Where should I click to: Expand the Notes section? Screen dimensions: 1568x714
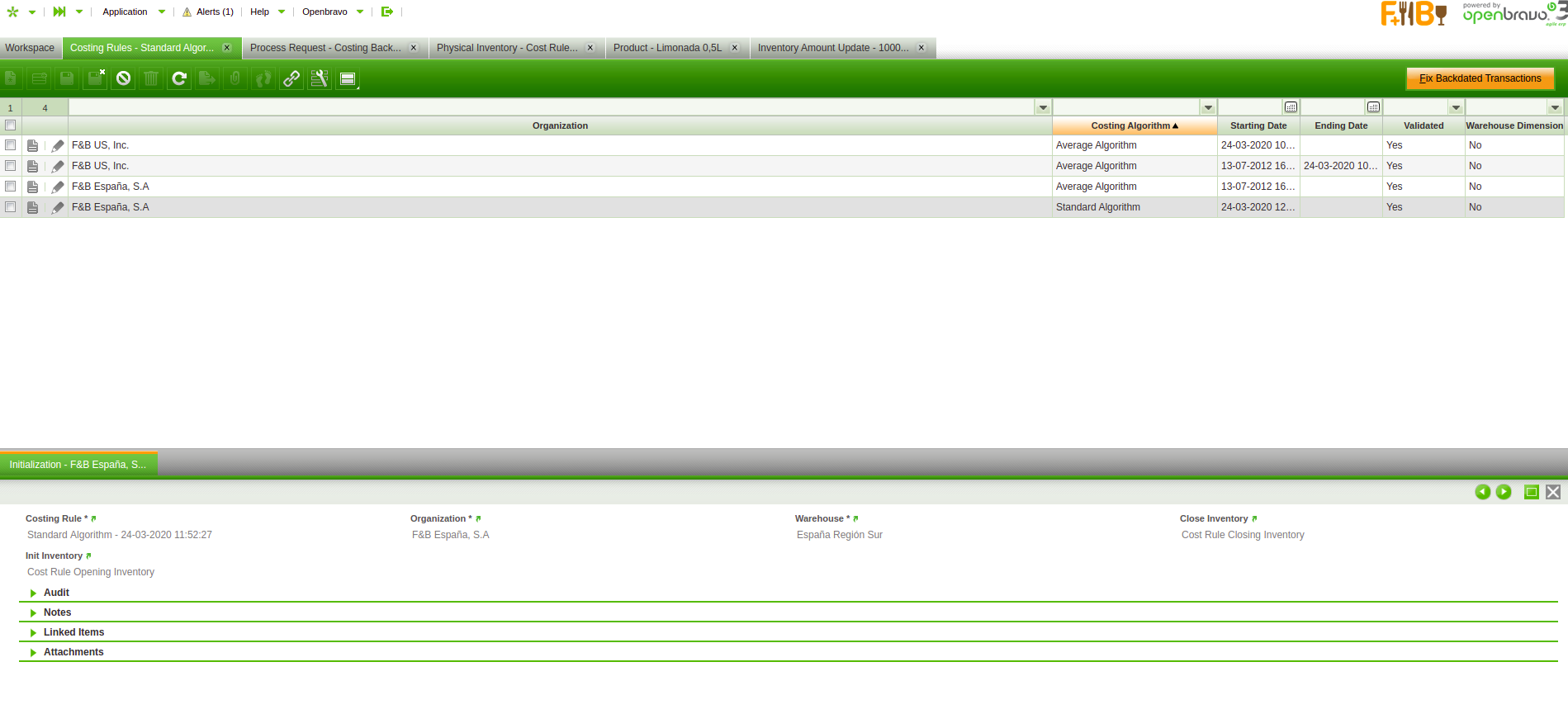click(x=57, y=612)
